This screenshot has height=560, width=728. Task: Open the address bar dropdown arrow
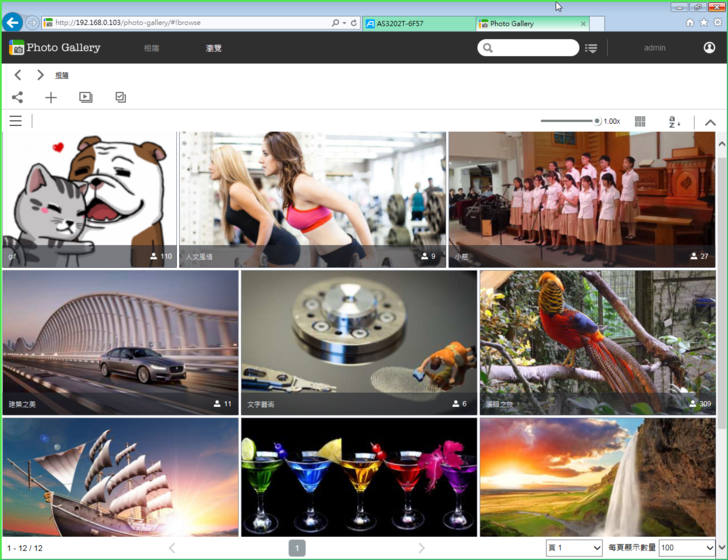344,23
